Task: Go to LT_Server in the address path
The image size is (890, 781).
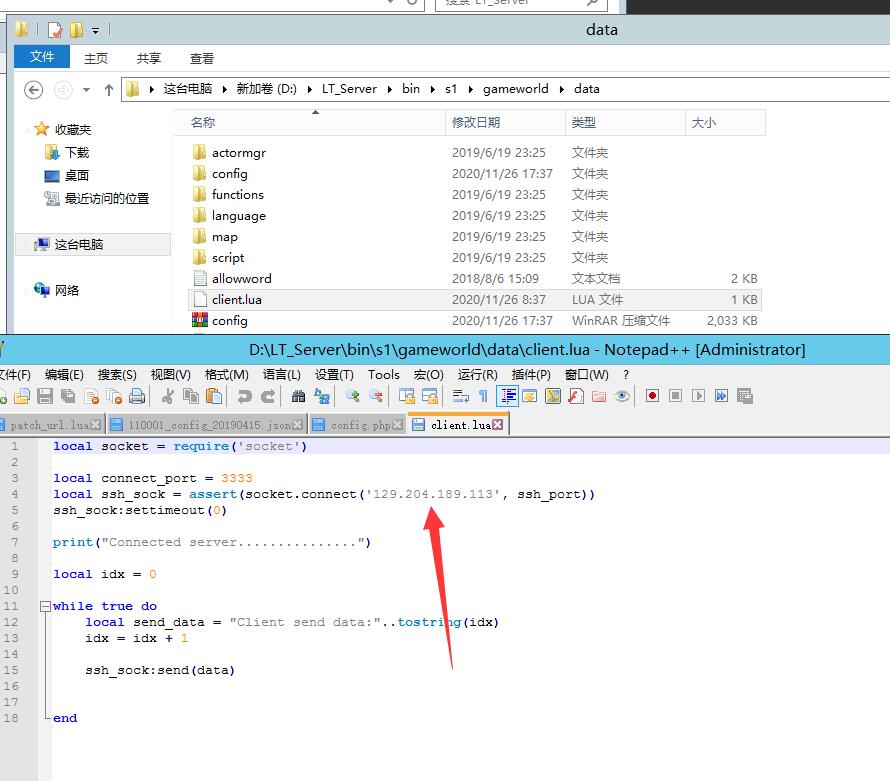Action: coord(349,88)
